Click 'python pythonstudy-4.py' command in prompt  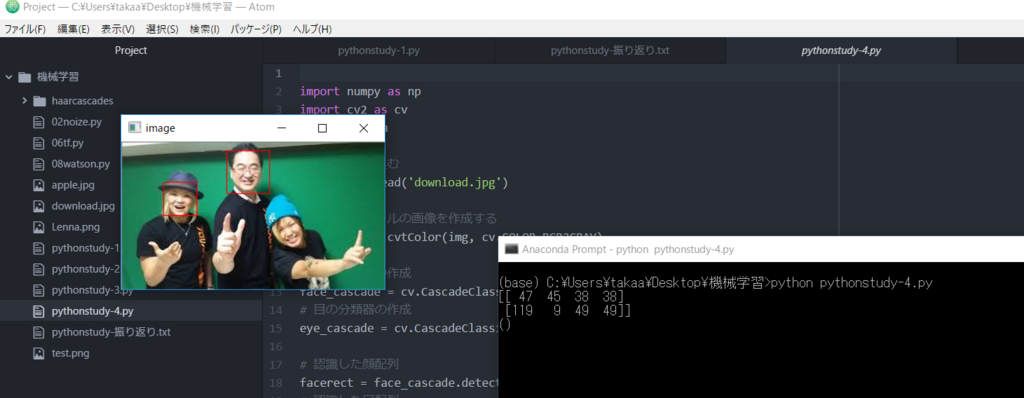pyautogui.click(x=851, y=283)
